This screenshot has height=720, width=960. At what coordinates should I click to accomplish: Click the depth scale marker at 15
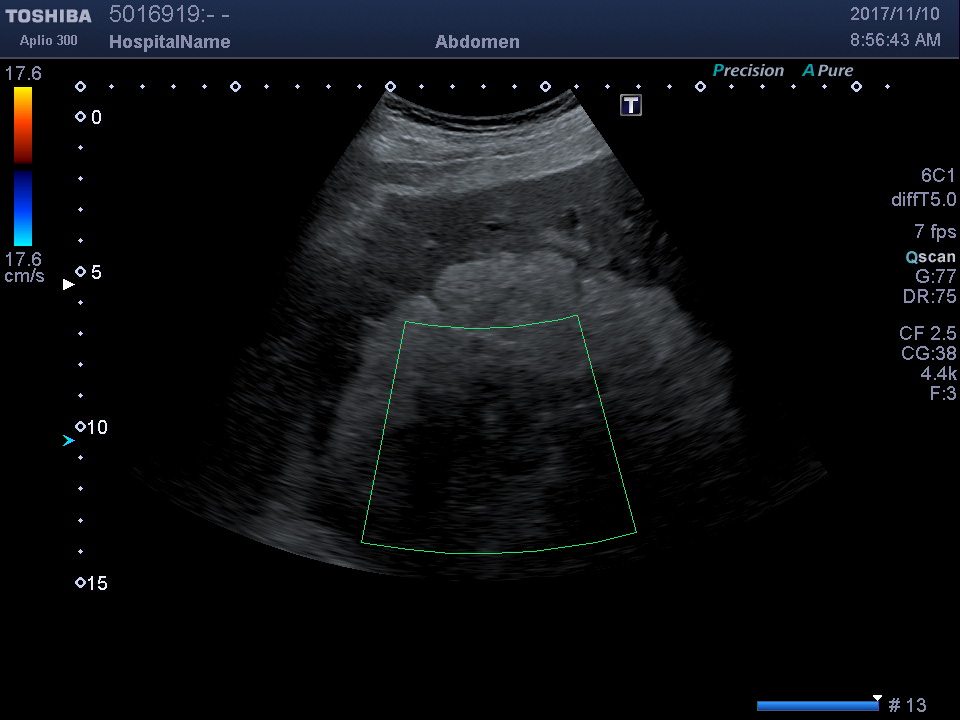tap(81, 583)
